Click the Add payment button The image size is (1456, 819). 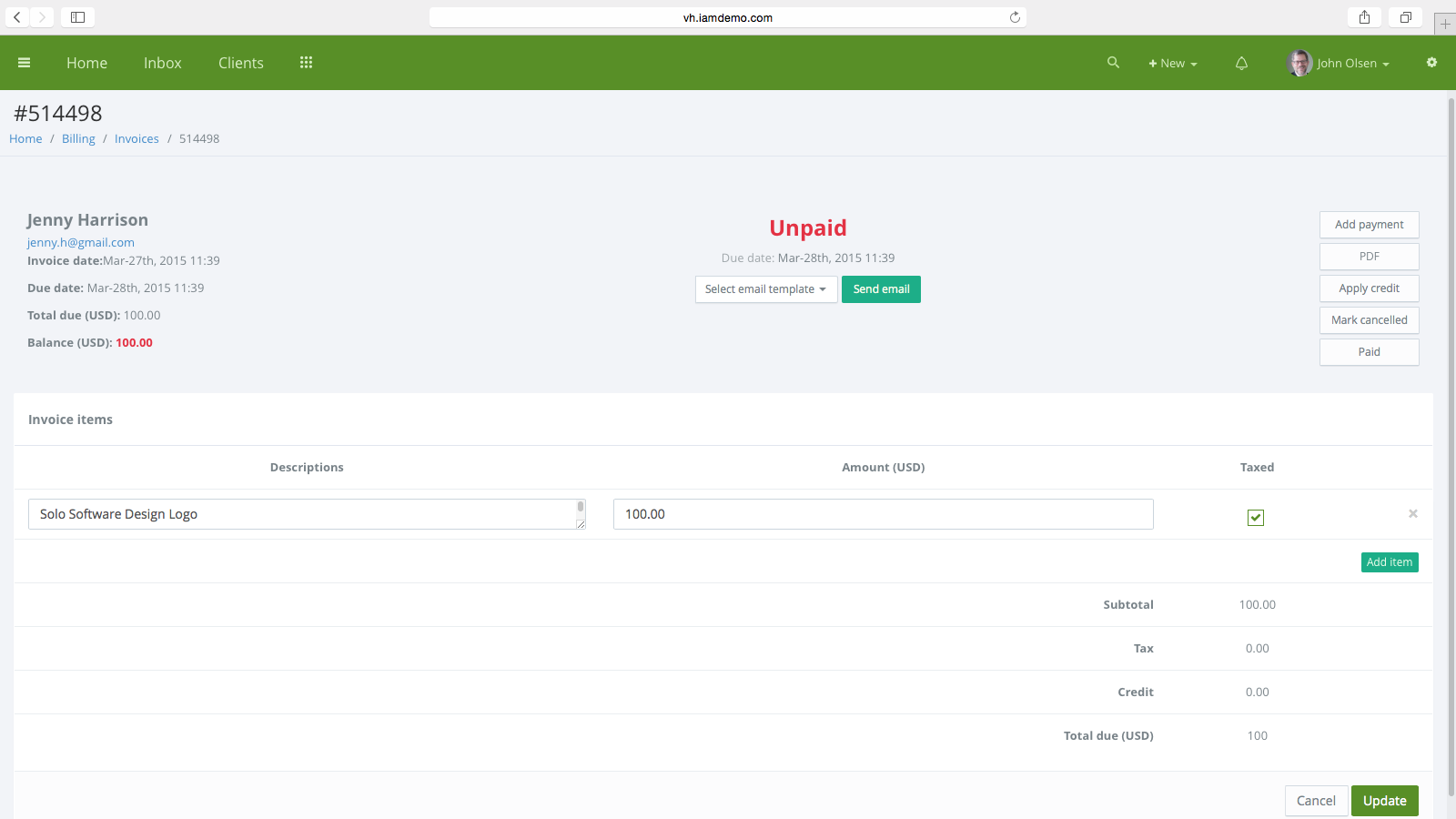tap(1369, 225)
